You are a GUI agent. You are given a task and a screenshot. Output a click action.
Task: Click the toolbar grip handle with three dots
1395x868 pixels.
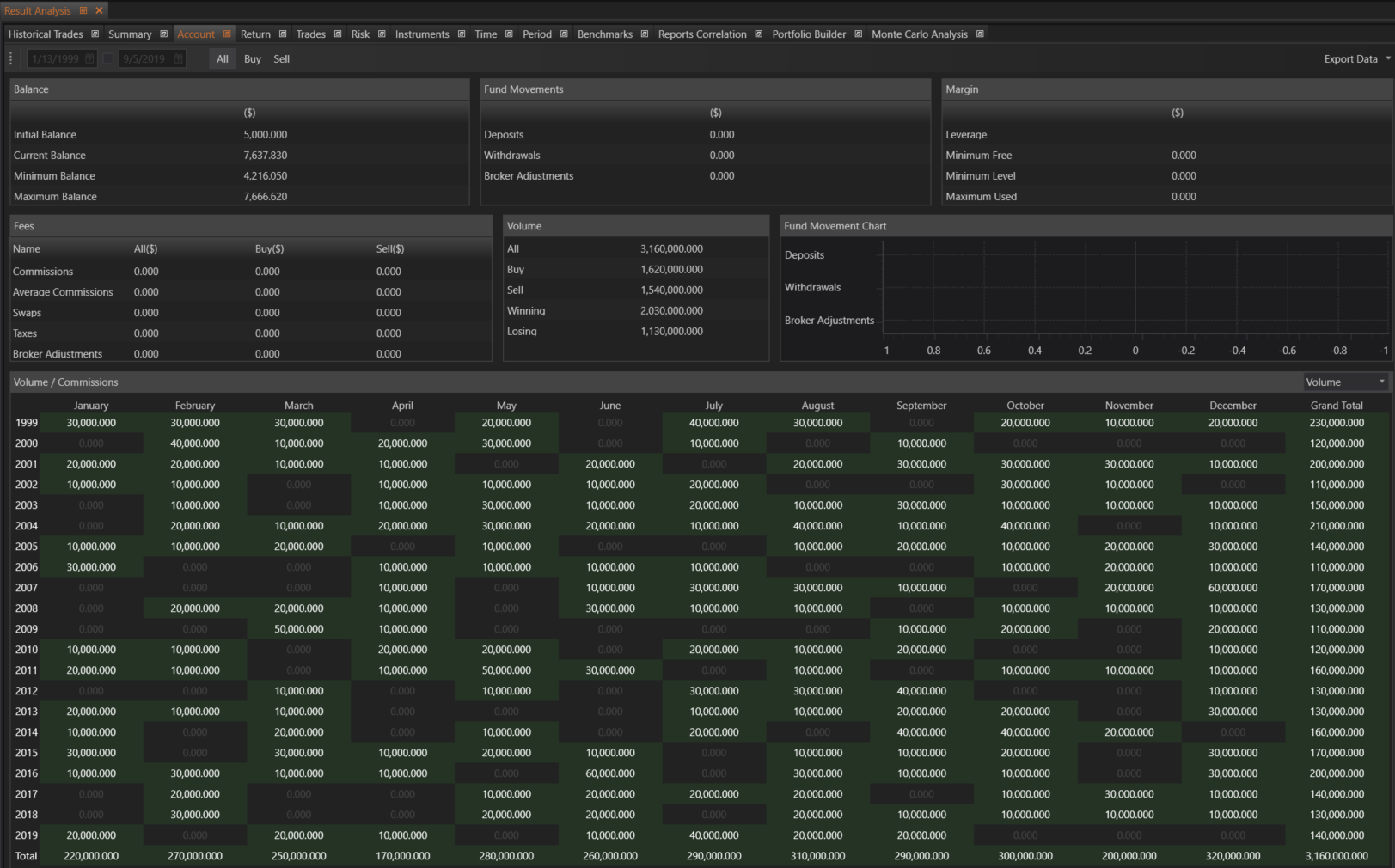coord(11,59)
